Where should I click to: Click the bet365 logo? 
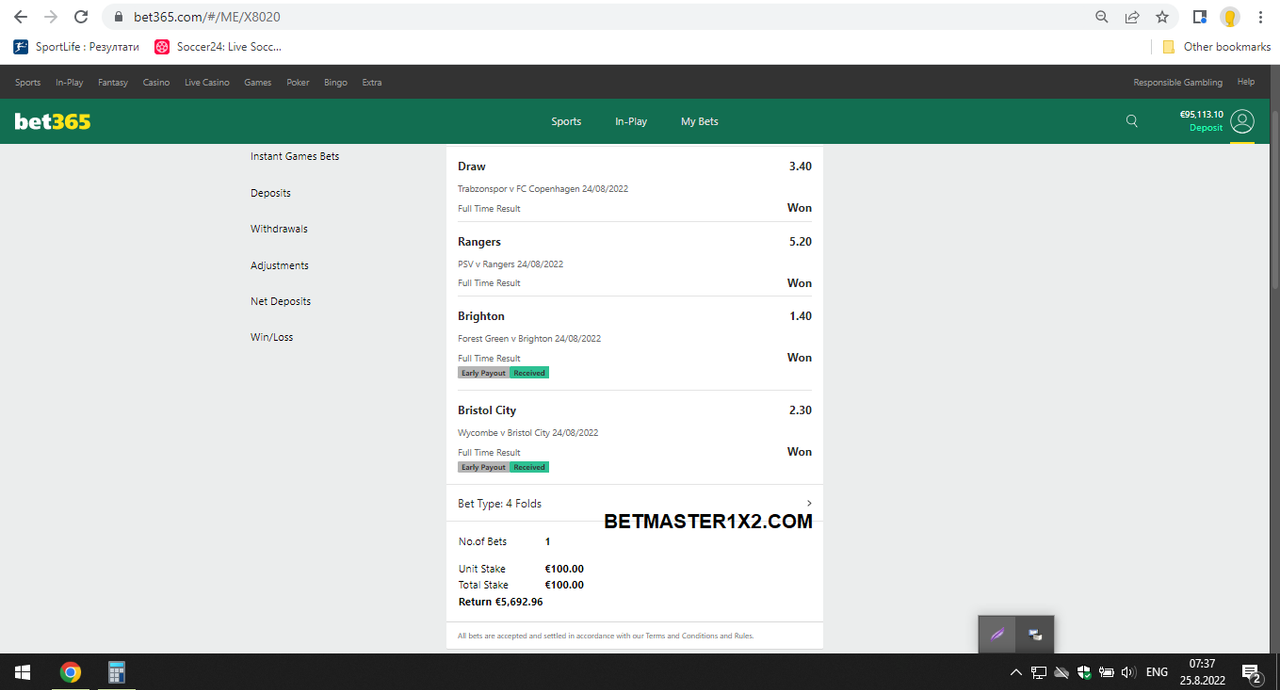tap(52, 121)
